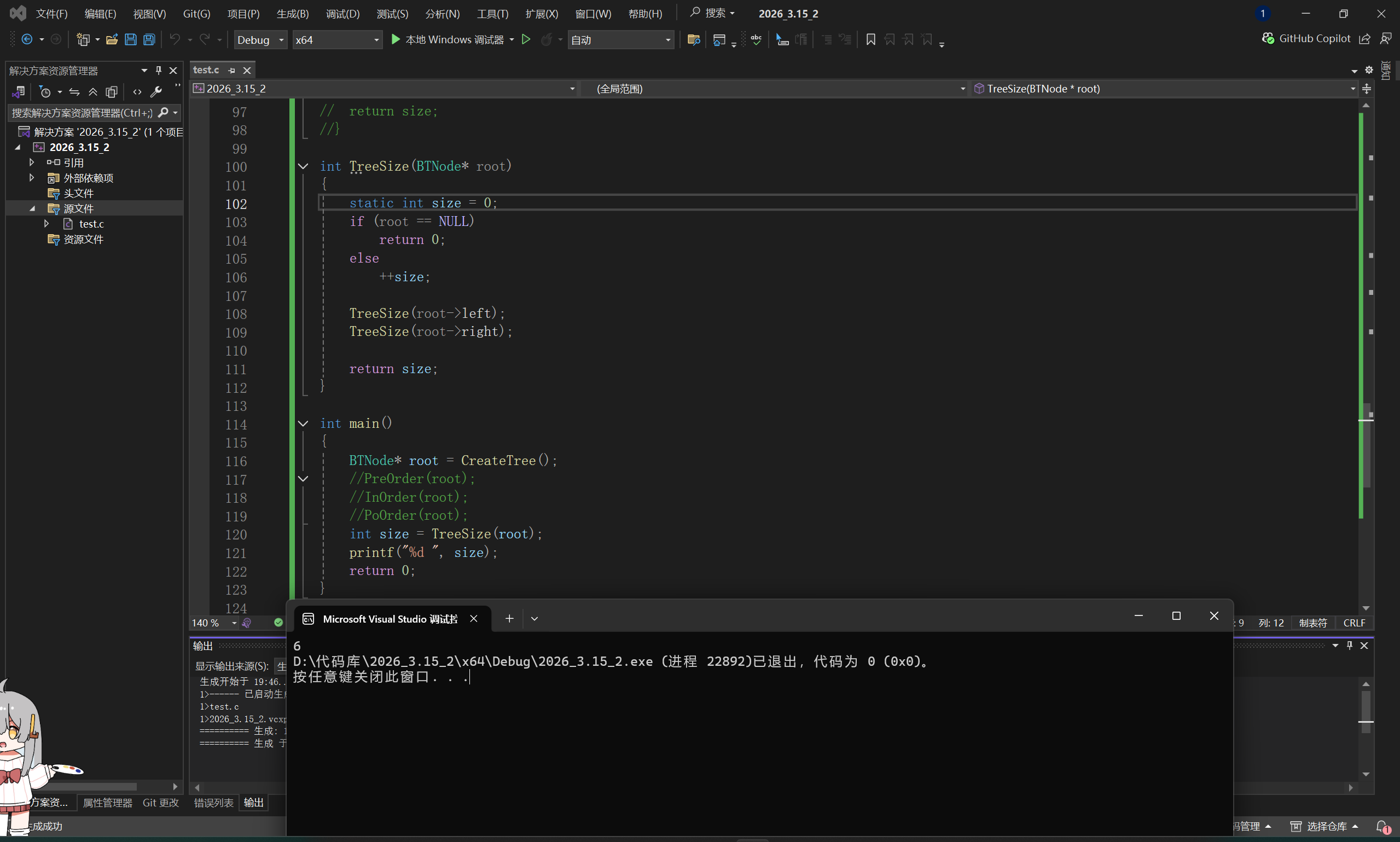Screen dimensions: 1400x842
Task: Click the Show All Files icon in Solution Explorer
Action: [x=112, y=92]
